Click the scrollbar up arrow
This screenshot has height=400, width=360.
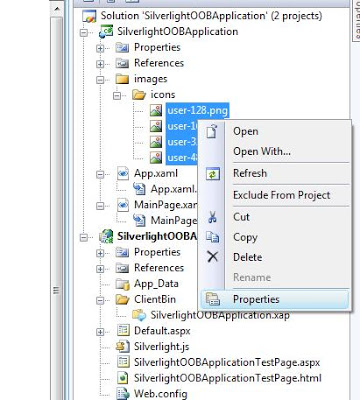[x=57, y=9]
